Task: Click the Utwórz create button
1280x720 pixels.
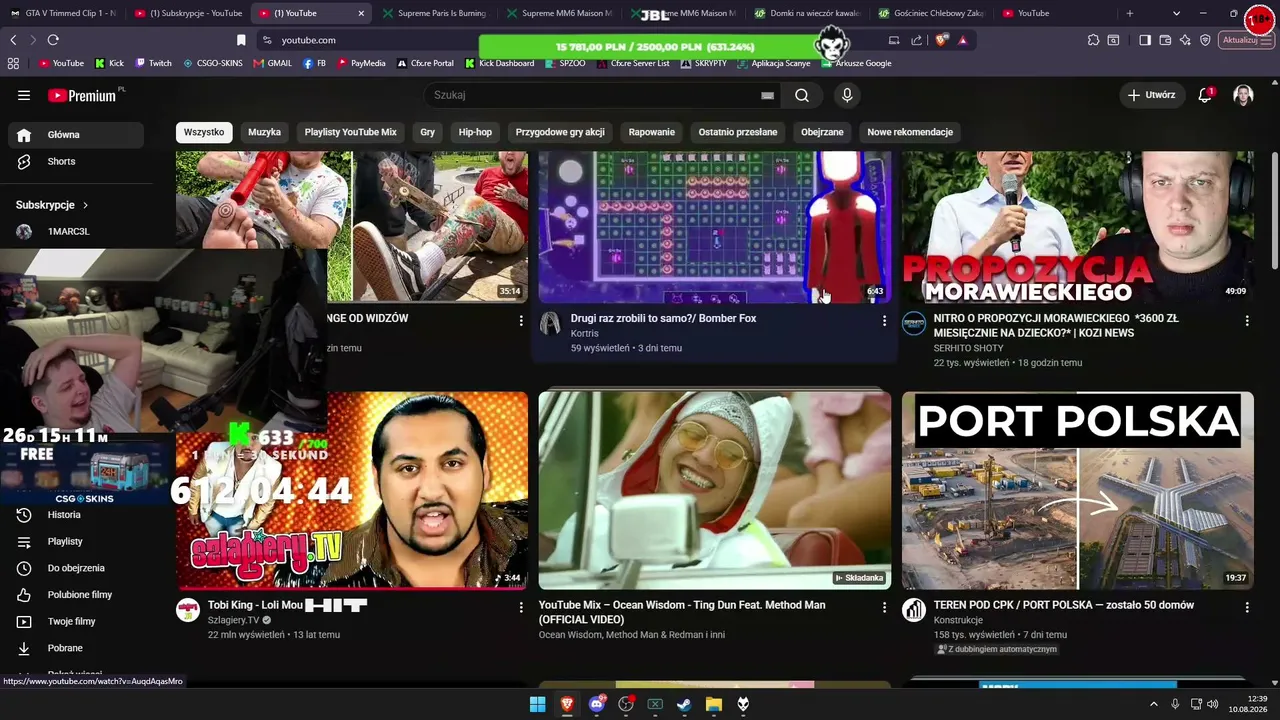Action: pos(1151,95)
